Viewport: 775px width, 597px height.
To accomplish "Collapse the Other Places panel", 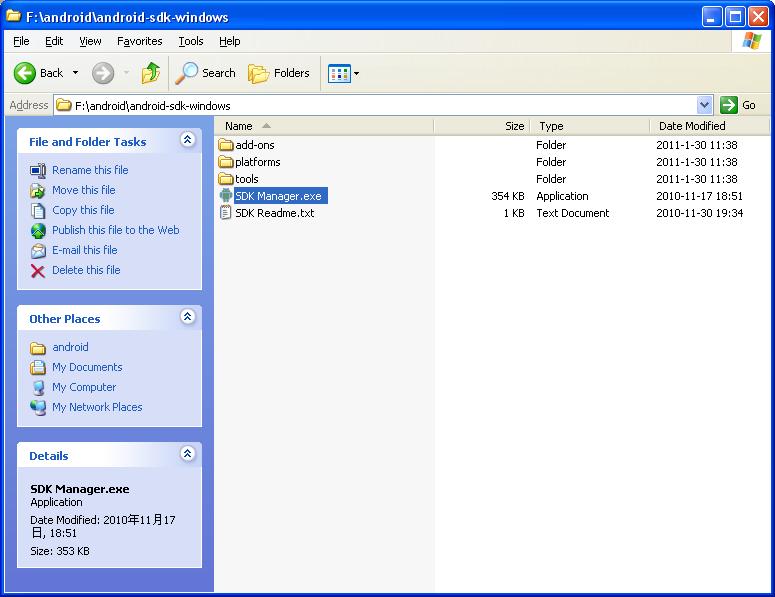I will (187, 317).
